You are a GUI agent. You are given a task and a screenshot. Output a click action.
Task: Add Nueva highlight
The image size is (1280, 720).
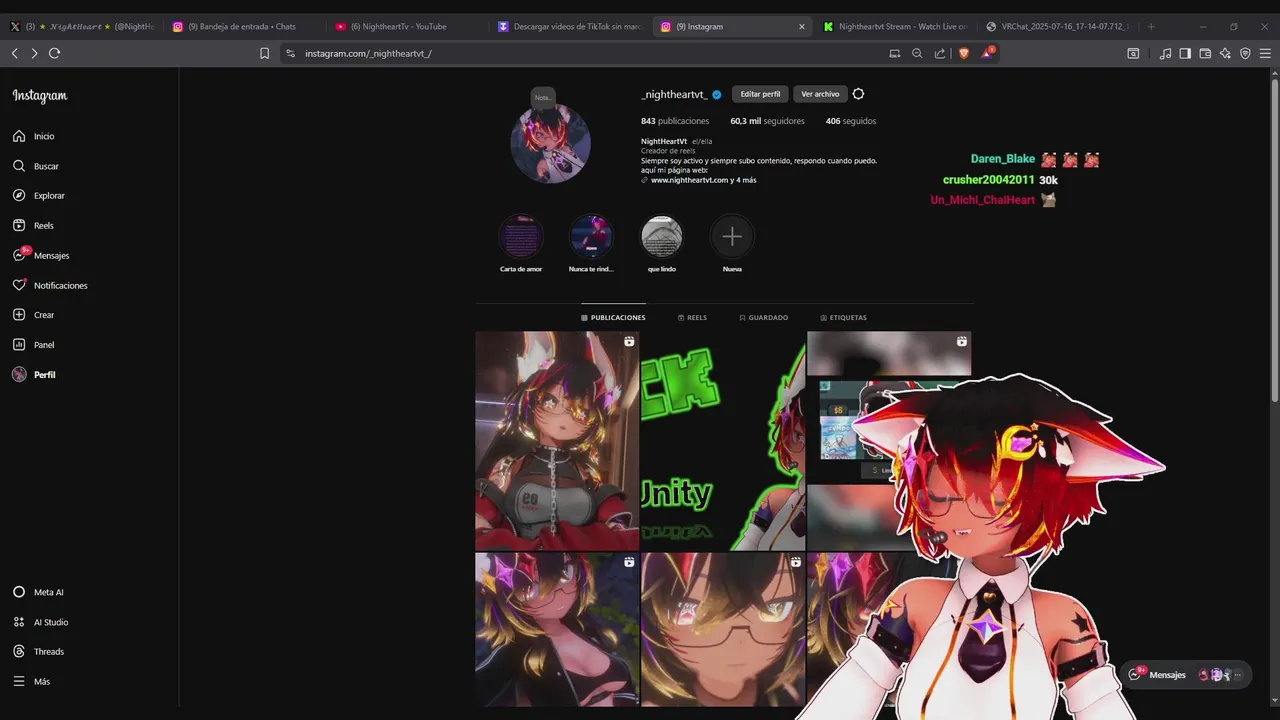point(732,237)
